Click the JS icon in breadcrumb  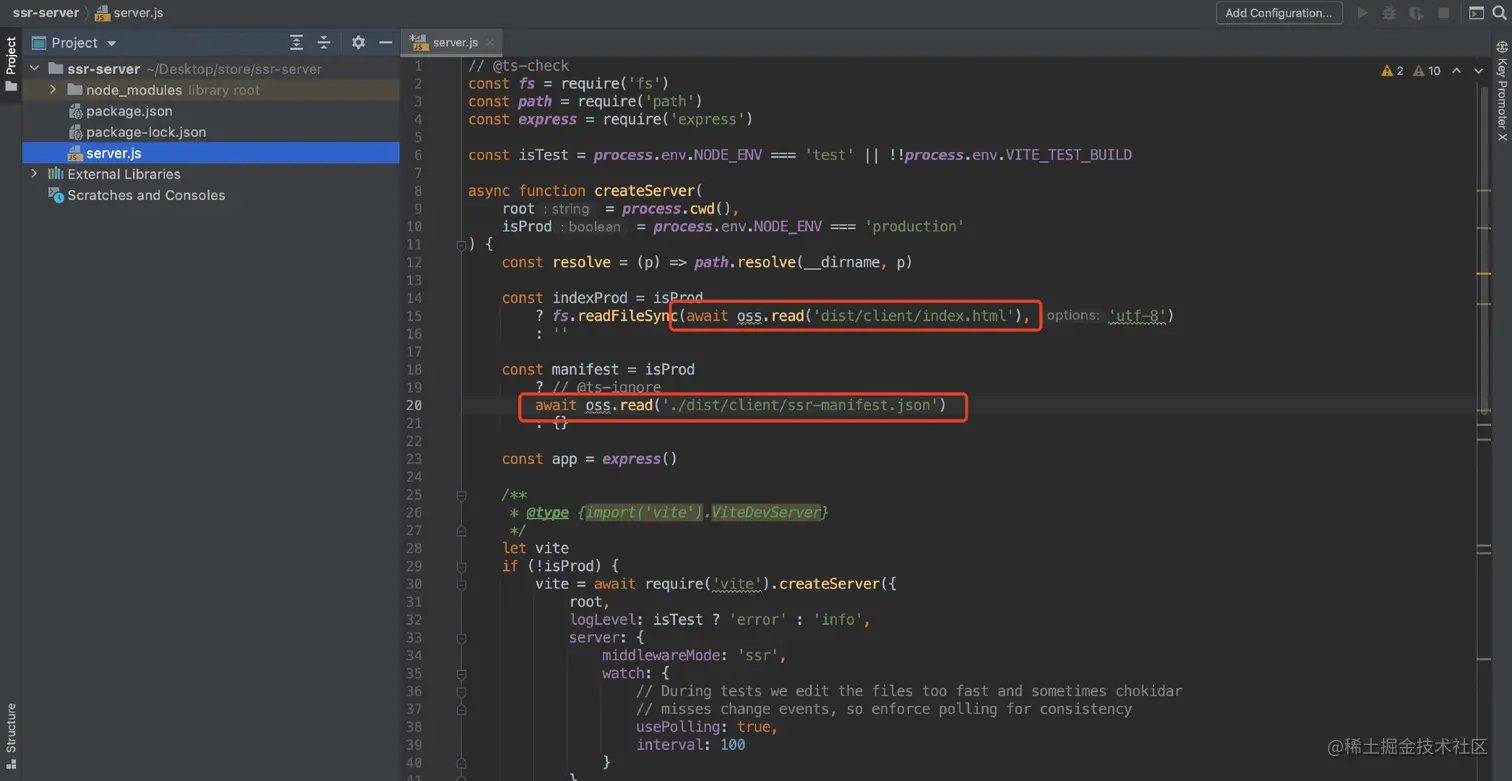[102, 13]
